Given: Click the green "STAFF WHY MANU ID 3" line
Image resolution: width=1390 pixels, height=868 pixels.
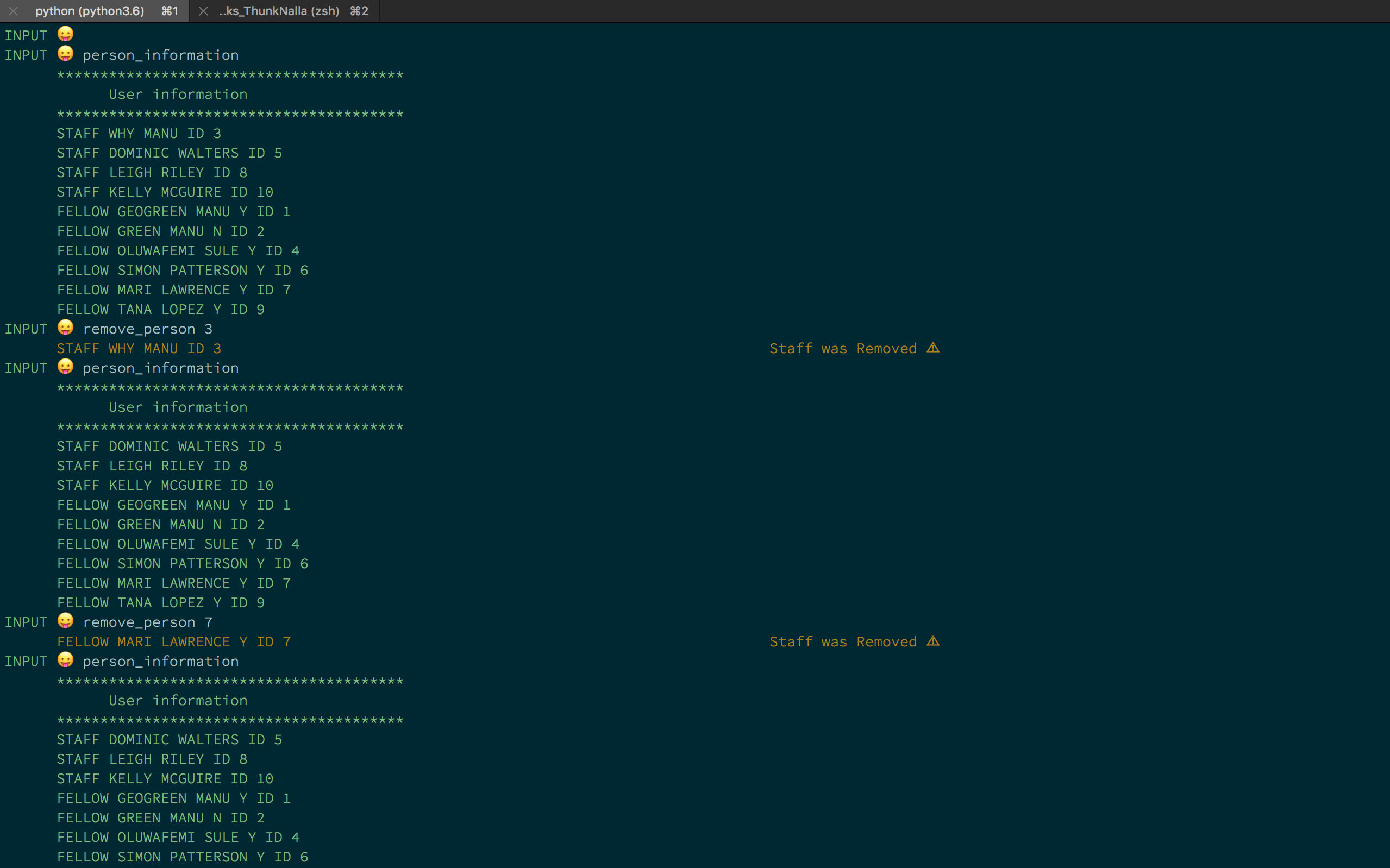Looking at the screenshot, I should (139, 133).
